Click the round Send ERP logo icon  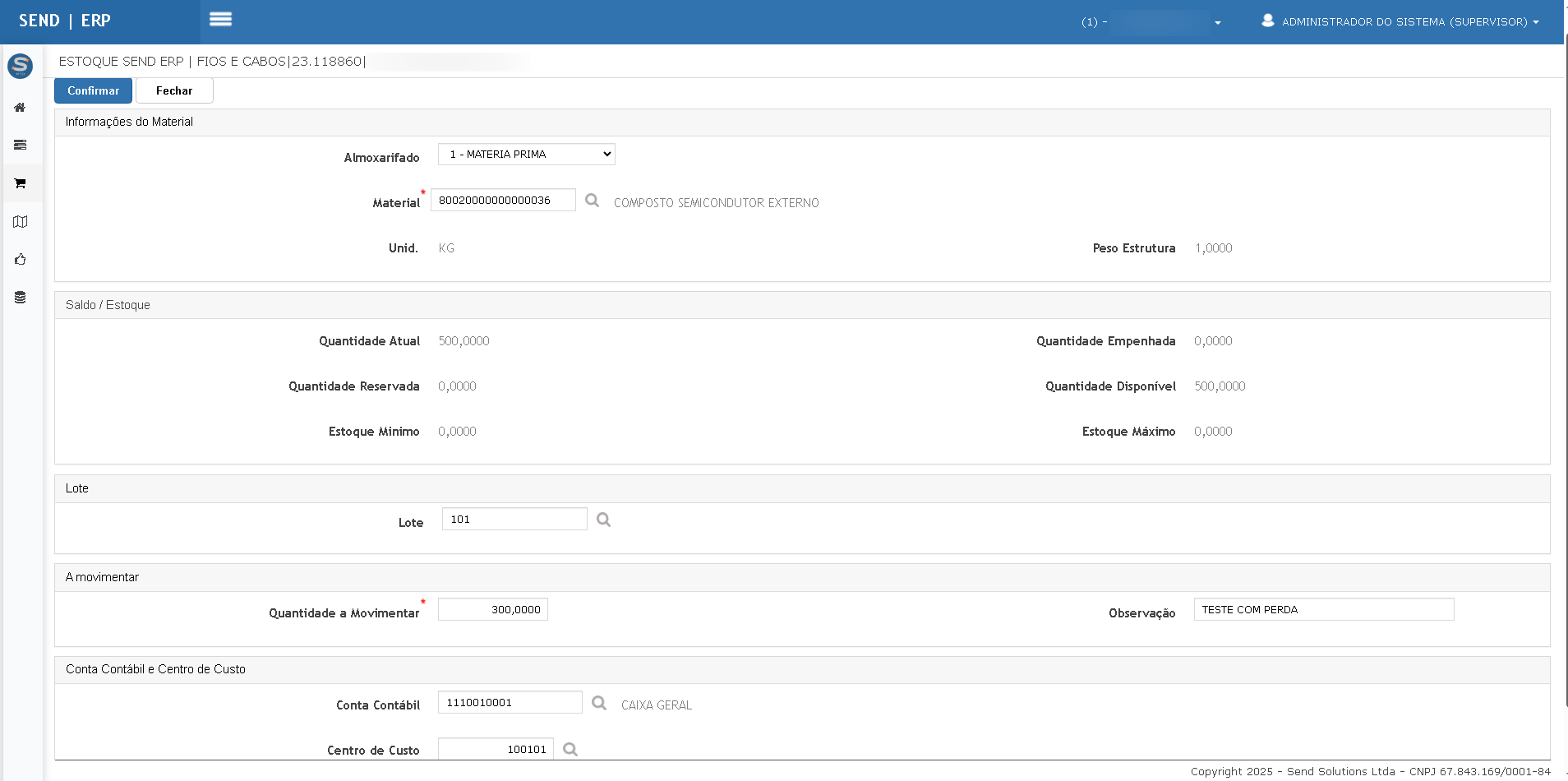click(x=20, y=66)
